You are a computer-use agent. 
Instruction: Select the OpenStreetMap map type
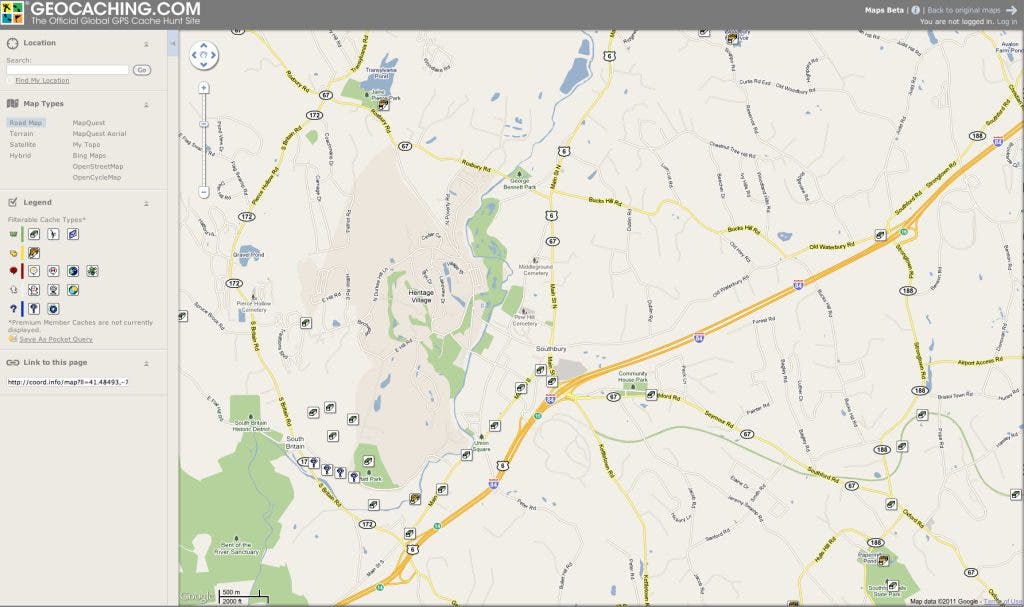[98, 167]
